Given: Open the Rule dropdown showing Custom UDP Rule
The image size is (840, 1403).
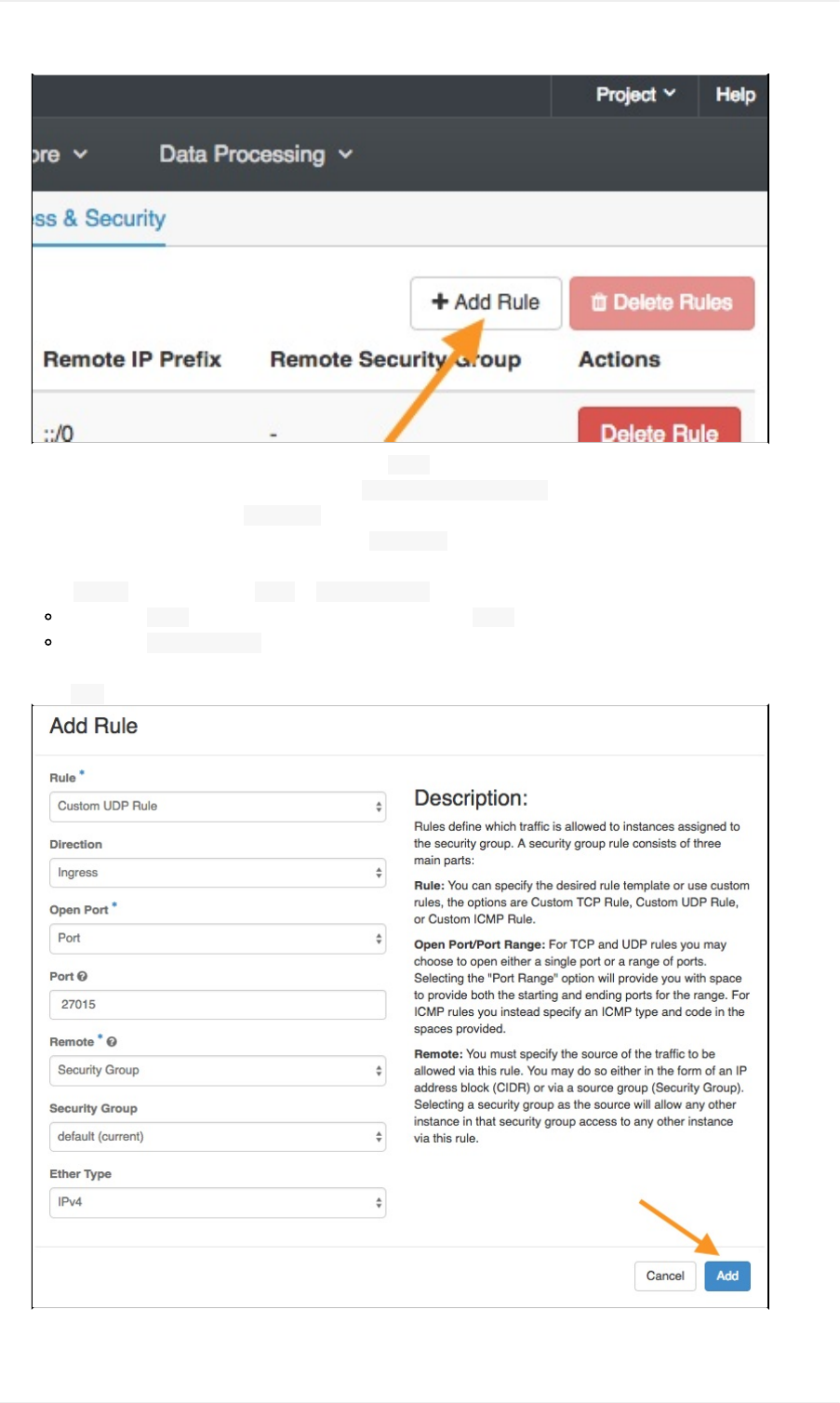Looking at the screenshot, I should pyautogui.click(x=217, y=807).
